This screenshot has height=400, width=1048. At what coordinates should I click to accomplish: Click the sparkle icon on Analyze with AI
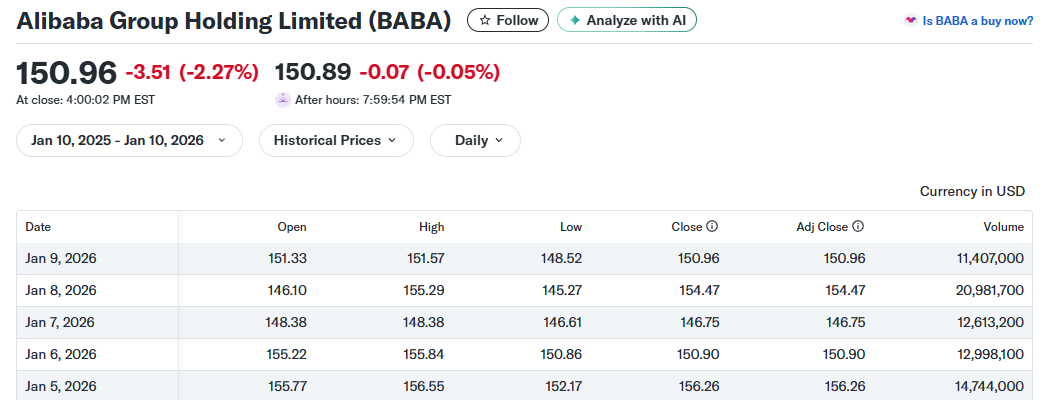[575, 20]
